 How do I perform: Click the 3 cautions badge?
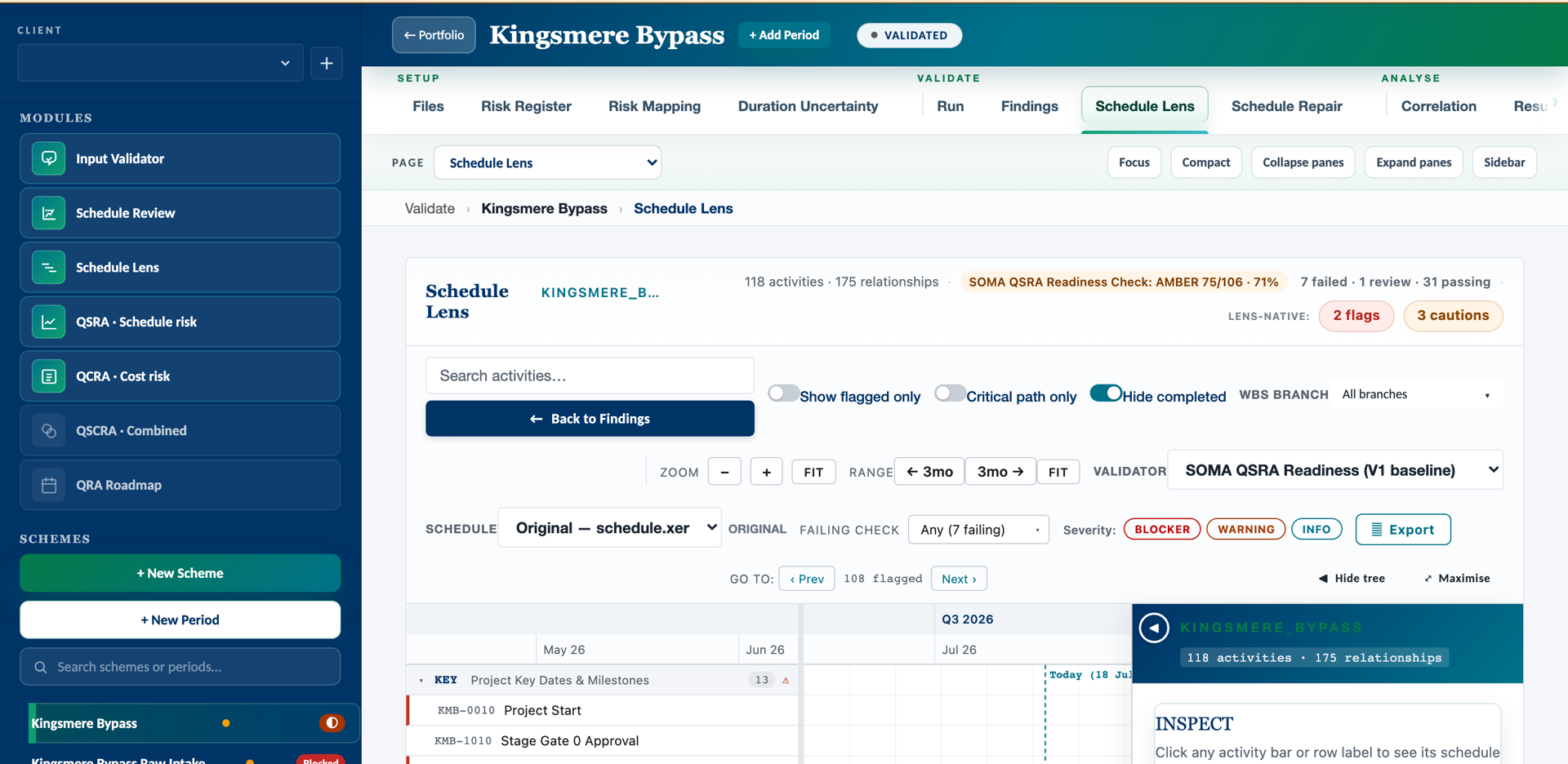(1453, 315)
